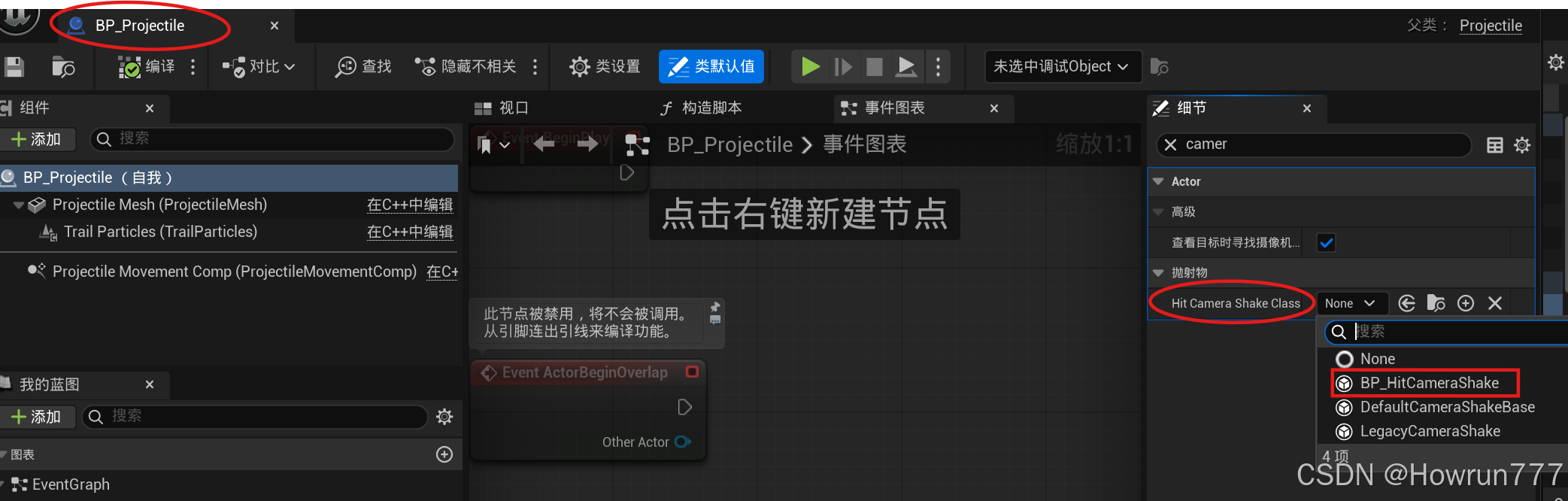
Task: Switch to the 构造脚本 construction script tab
Action: click(702, 108)
